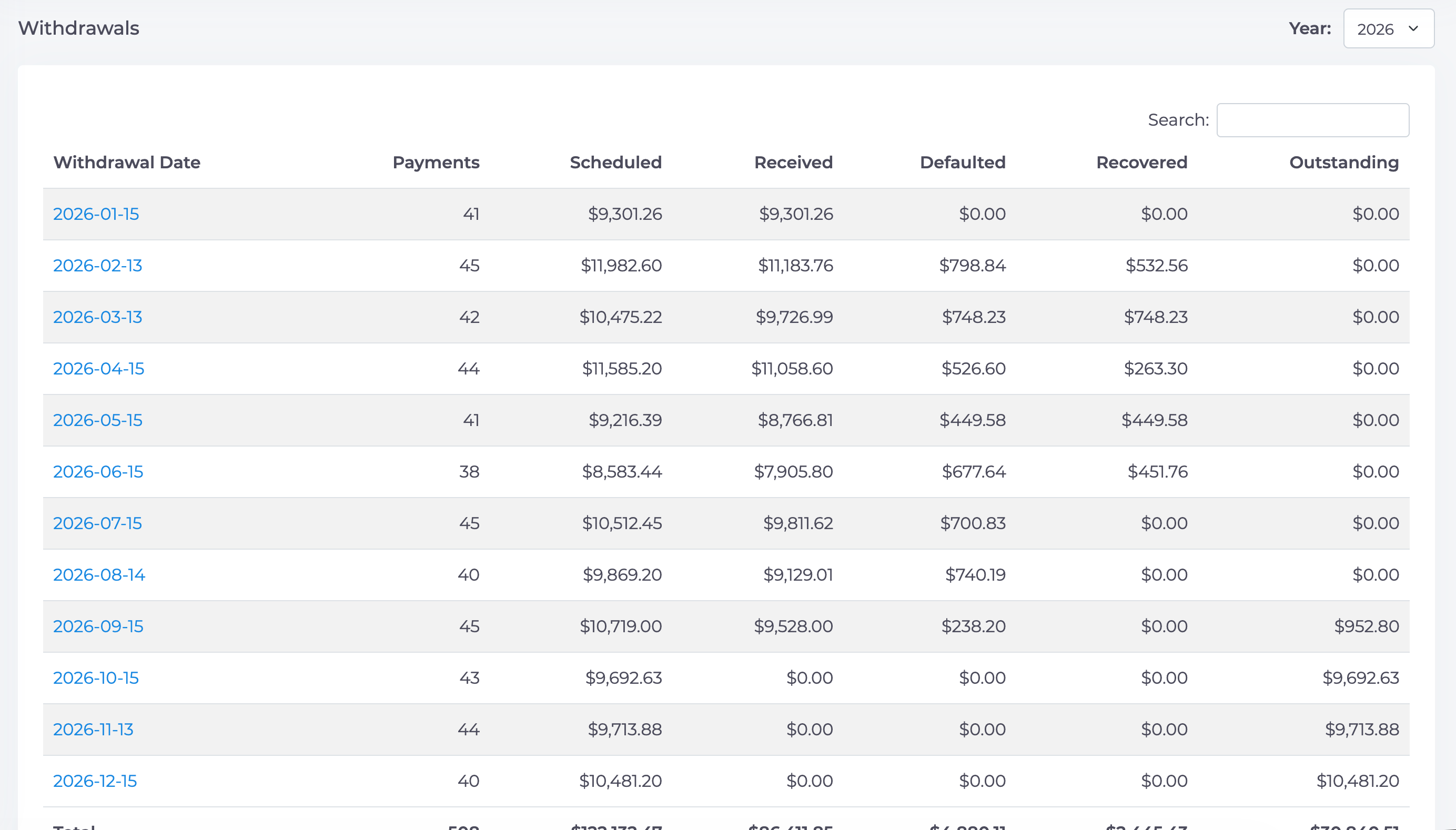The image size is (1456, 830).
Task: Sort by Payments column header
Action: point(436,163)
